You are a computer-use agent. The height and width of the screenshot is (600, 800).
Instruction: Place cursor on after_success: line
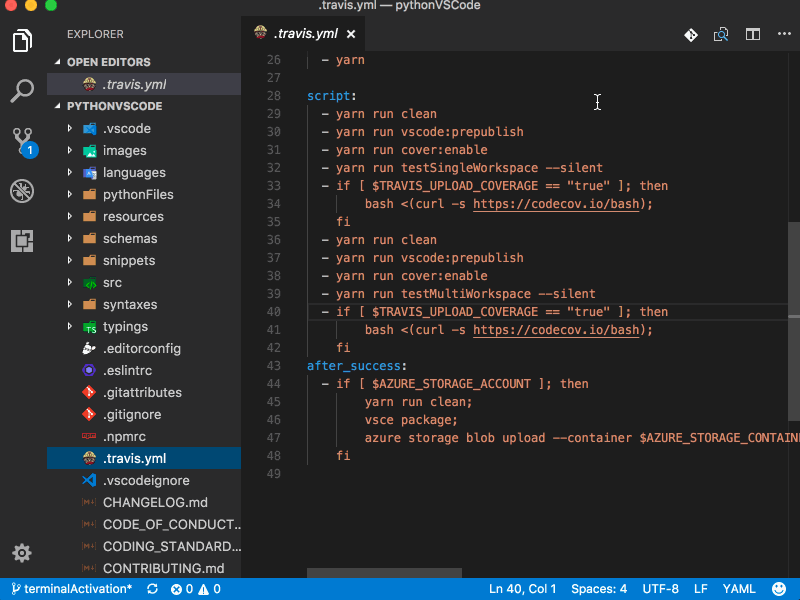point(357,366)
